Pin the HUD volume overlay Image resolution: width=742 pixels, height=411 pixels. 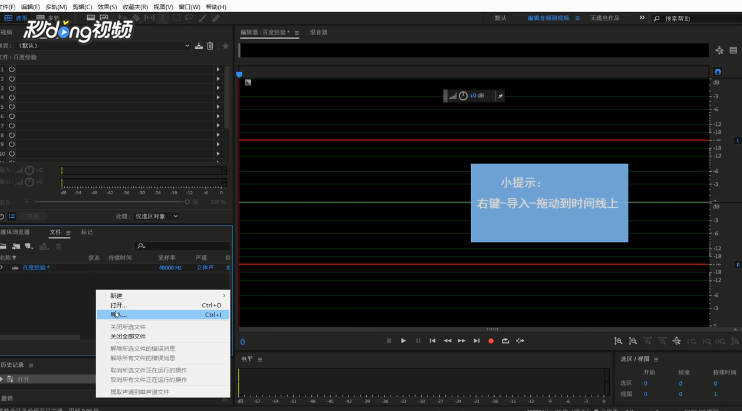pyautogui.click(x=500, y=96)
